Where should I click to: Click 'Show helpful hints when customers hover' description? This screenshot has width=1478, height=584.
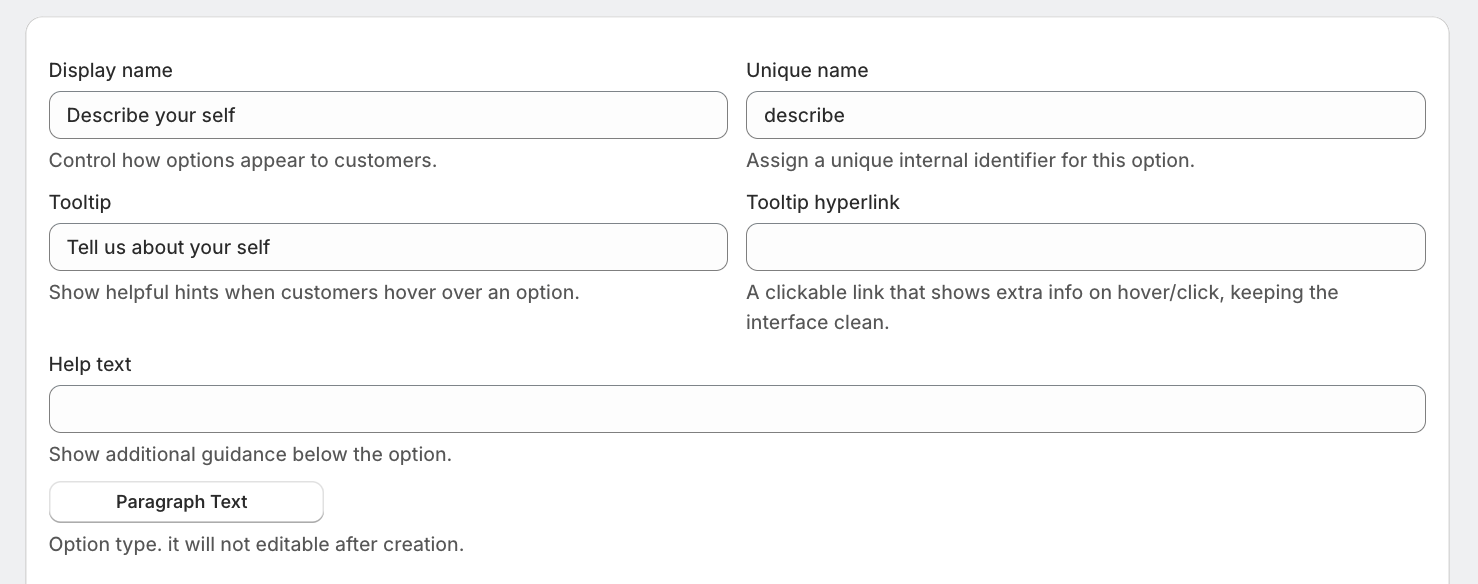point(314,292)
